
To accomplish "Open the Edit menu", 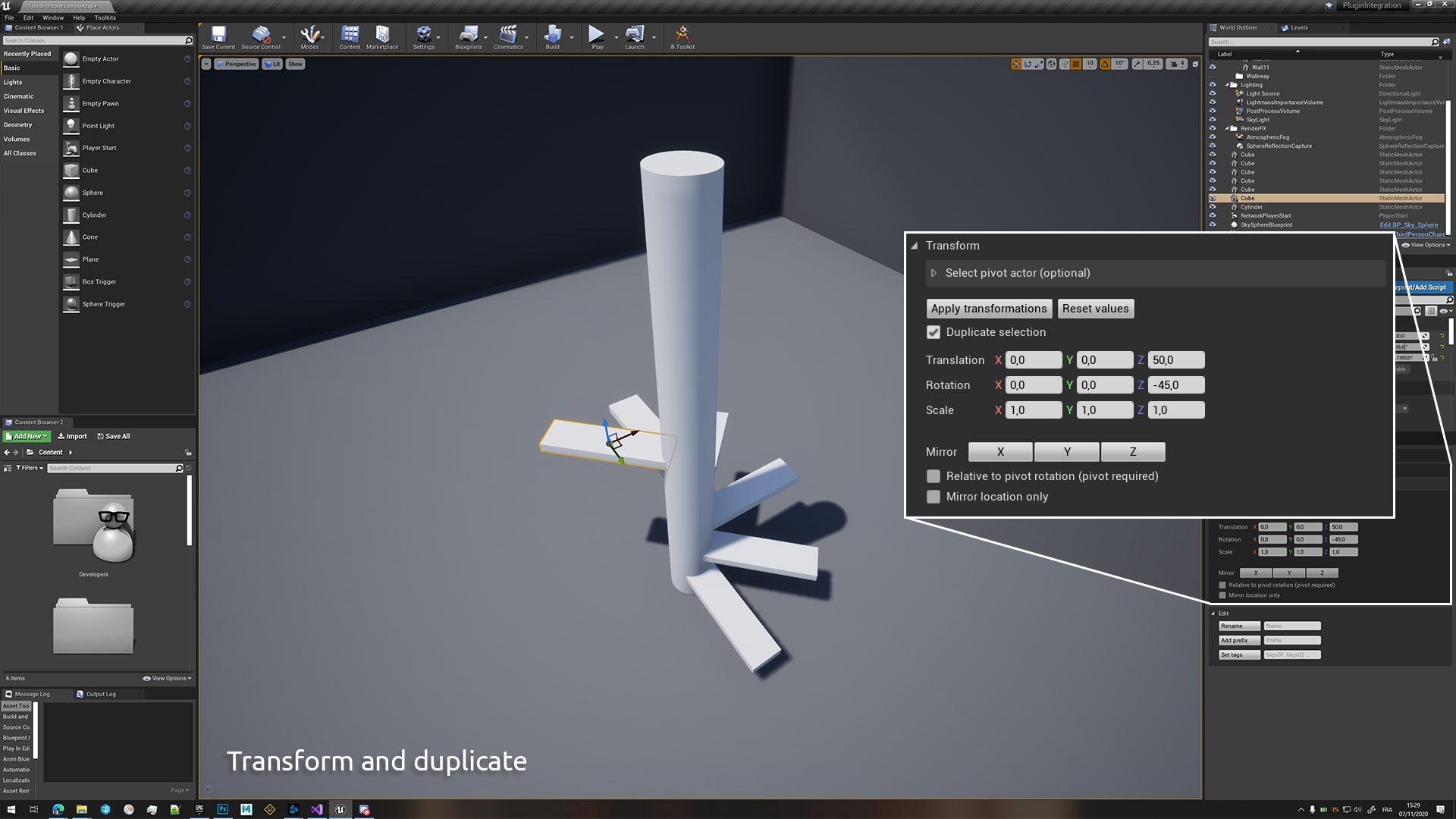I will pyautogui.click(x=28, y=17).
